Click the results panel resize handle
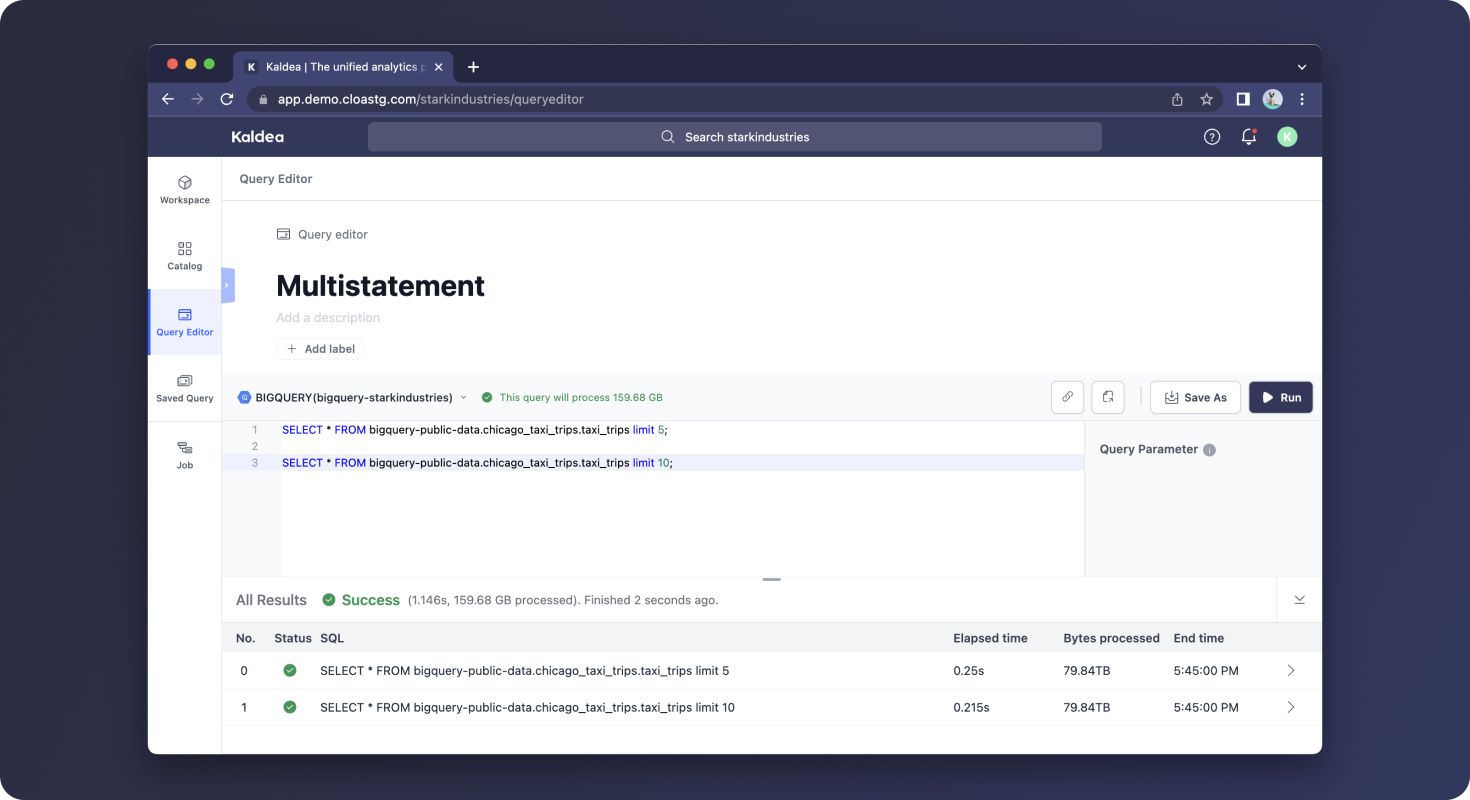The width and height of the screenshot is (1470, 800). [x=771, y=580]
